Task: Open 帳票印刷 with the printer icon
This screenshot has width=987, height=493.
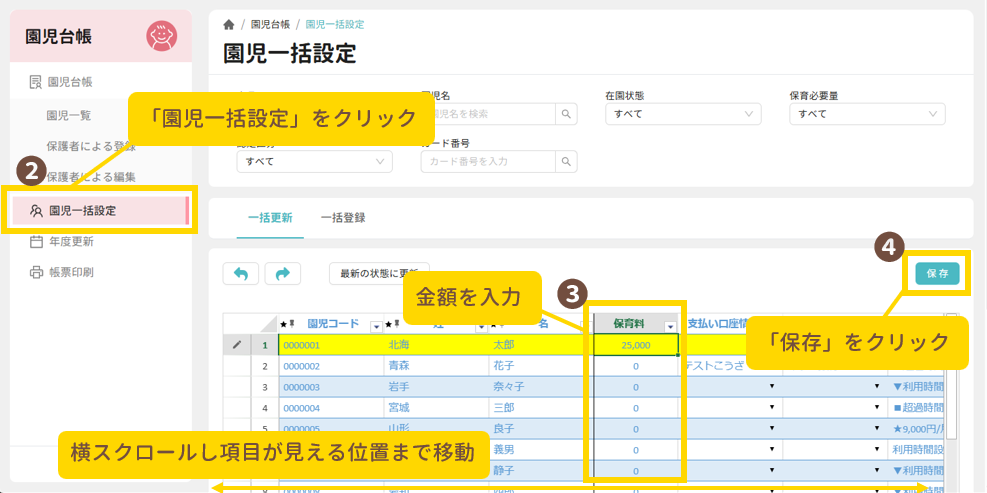Action: [70, 272]
